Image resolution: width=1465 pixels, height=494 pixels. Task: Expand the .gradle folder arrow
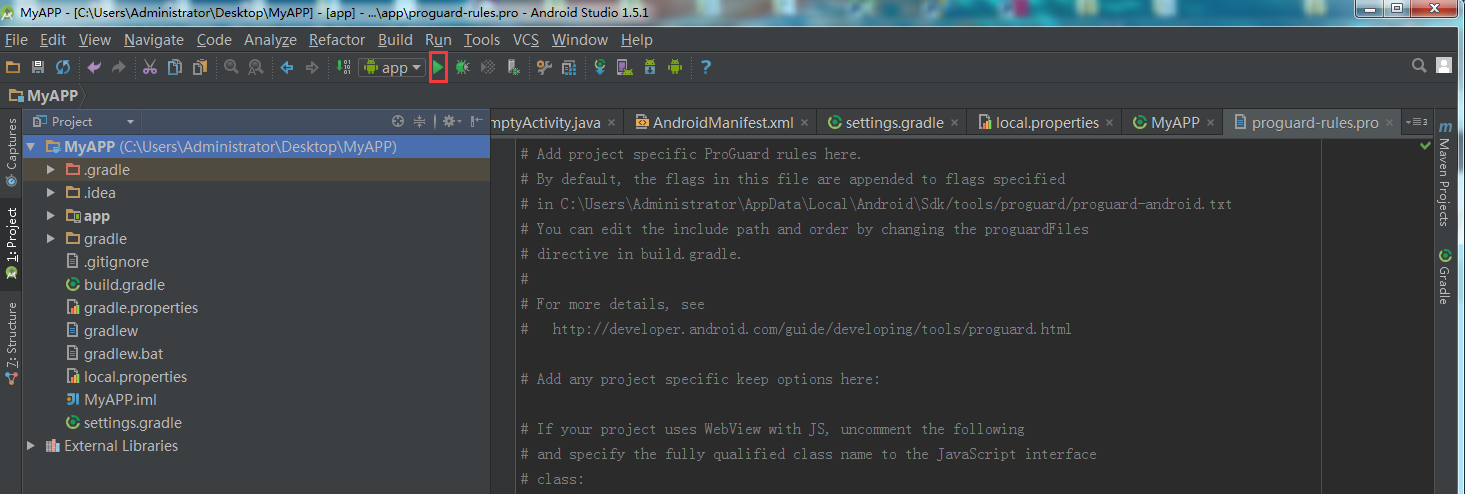pyautogui.click(x=51, y=170)
